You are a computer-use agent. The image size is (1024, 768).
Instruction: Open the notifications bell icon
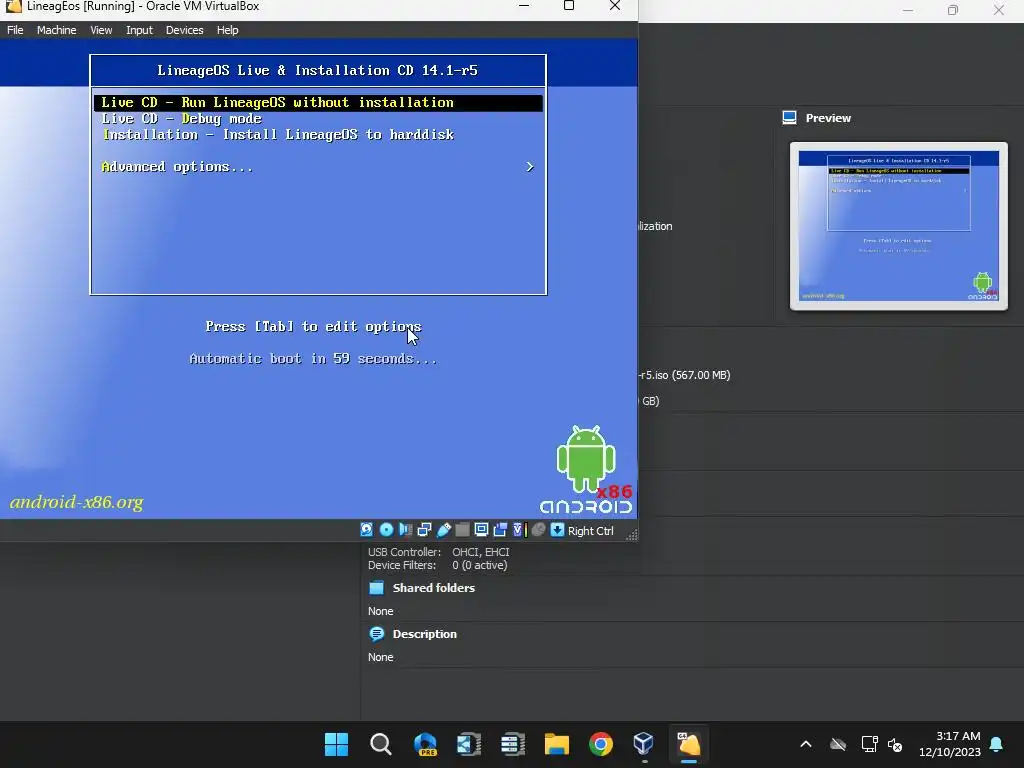coord(997,744)
